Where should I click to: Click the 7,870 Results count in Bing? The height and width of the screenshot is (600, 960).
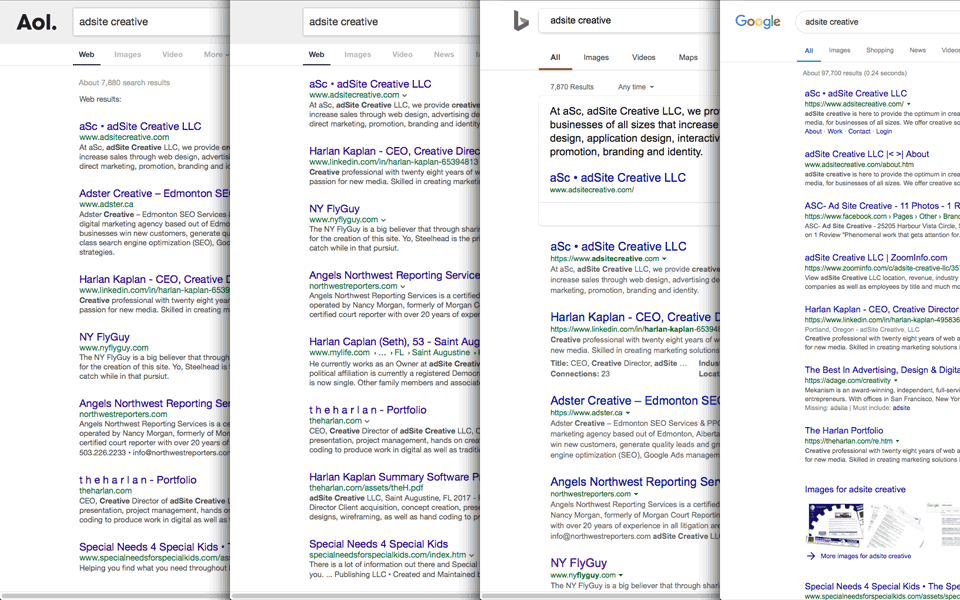[572, 87]
